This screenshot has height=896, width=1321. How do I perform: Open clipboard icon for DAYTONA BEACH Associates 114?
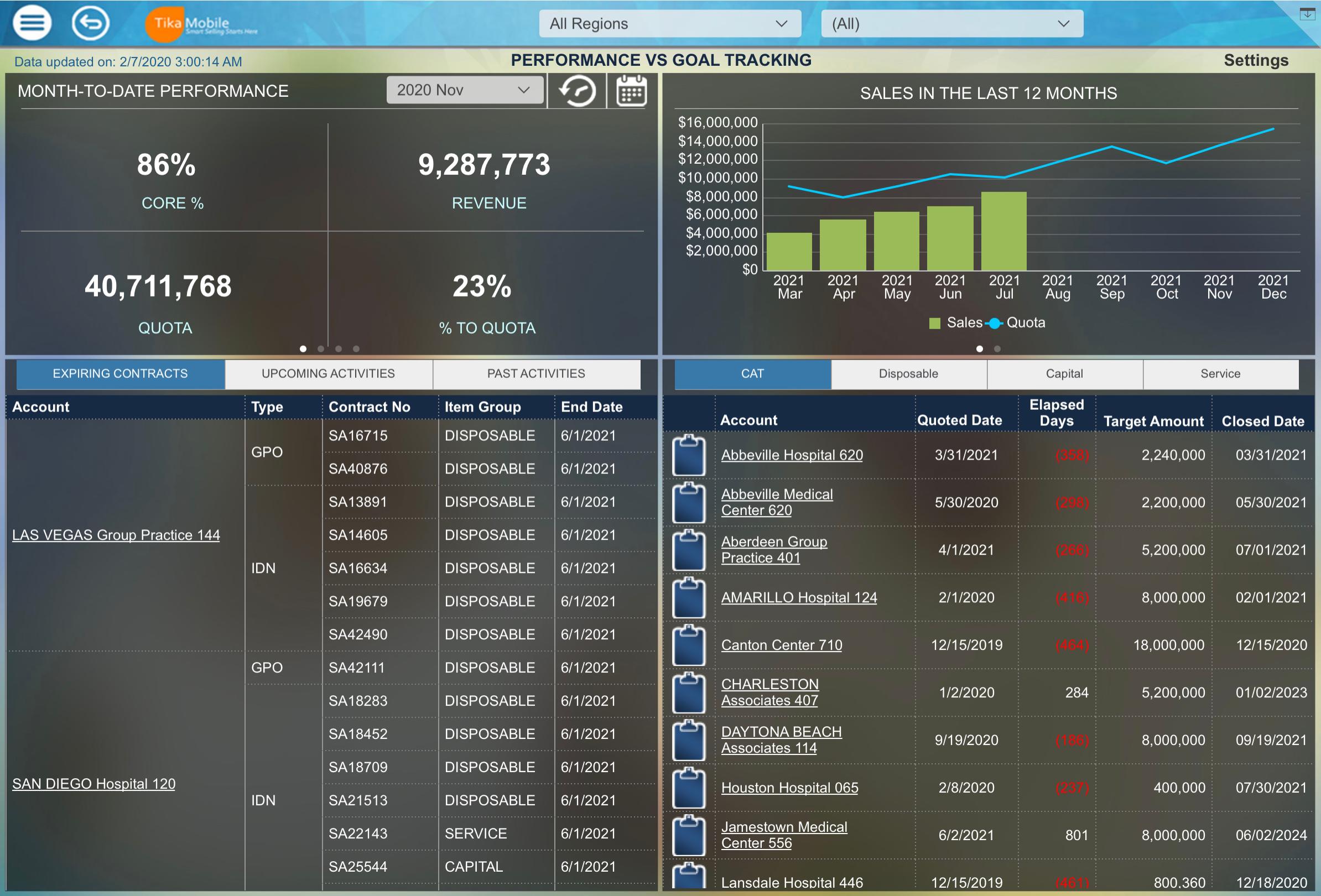(689, 741)
